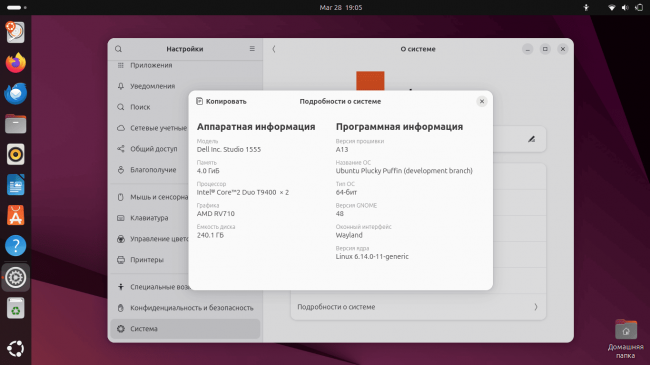This screenshot has width=650, height=365.
Task: Open Управление цветом settings
Action: 150,239
